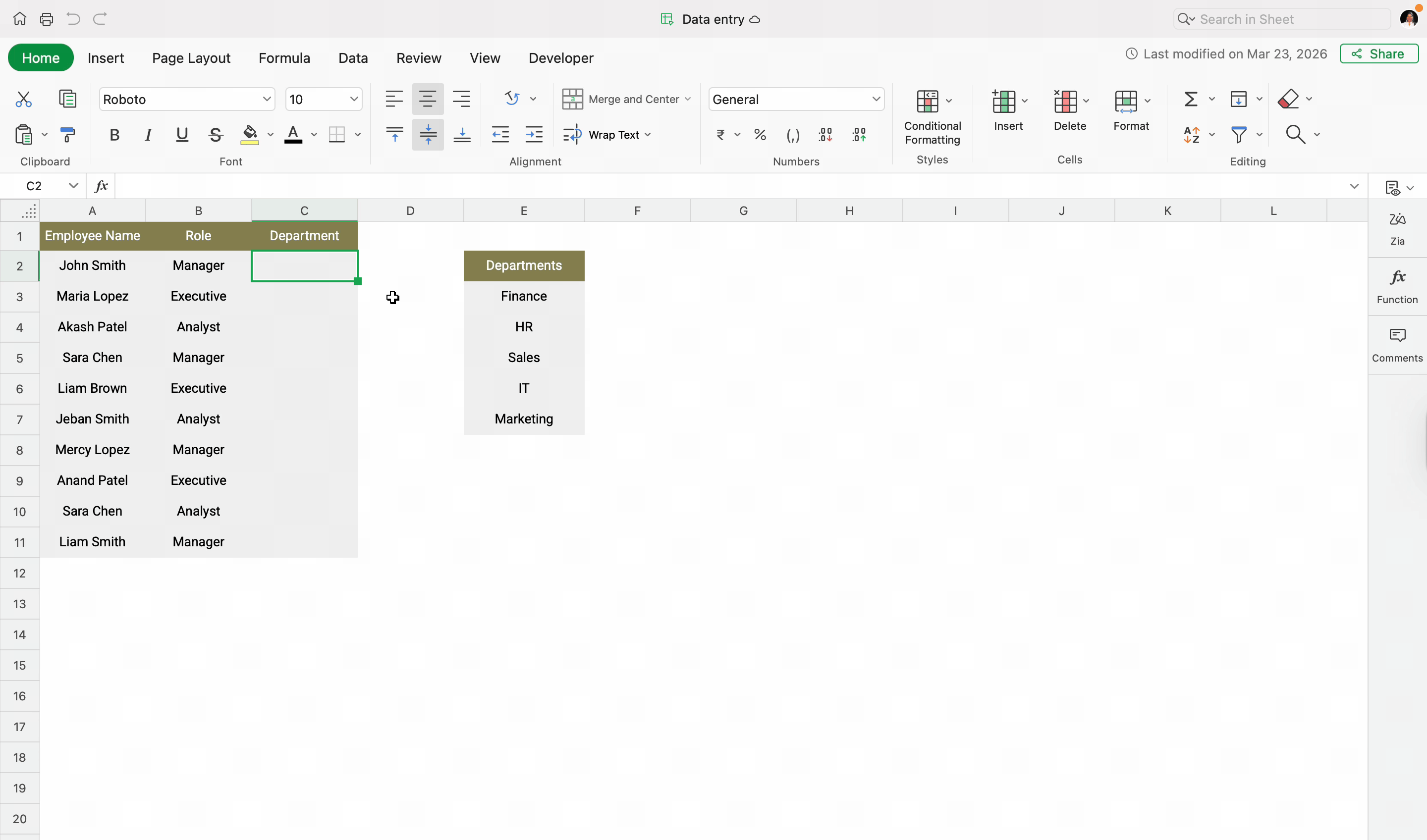The height and width of the screenshot is (840, 1427).
Task: Expand the Wrap Text options arrow
Action: click(648, 135)
